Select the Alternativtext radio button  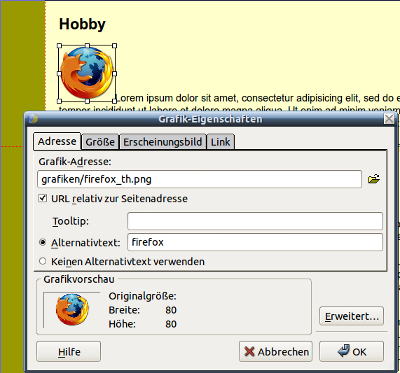pos(43,242)
